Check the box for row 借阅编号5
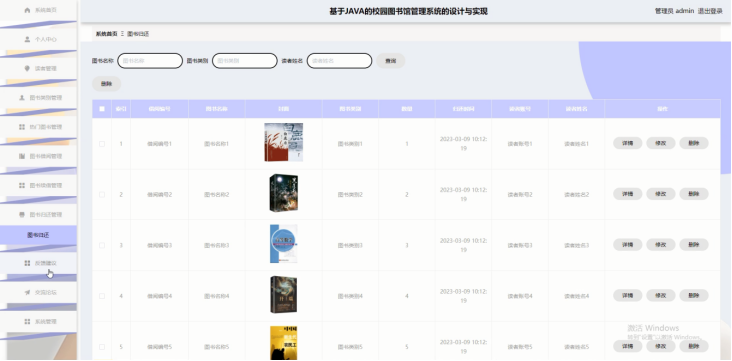Viewport: 732px width, 361px height. click(x=102, y=347)
